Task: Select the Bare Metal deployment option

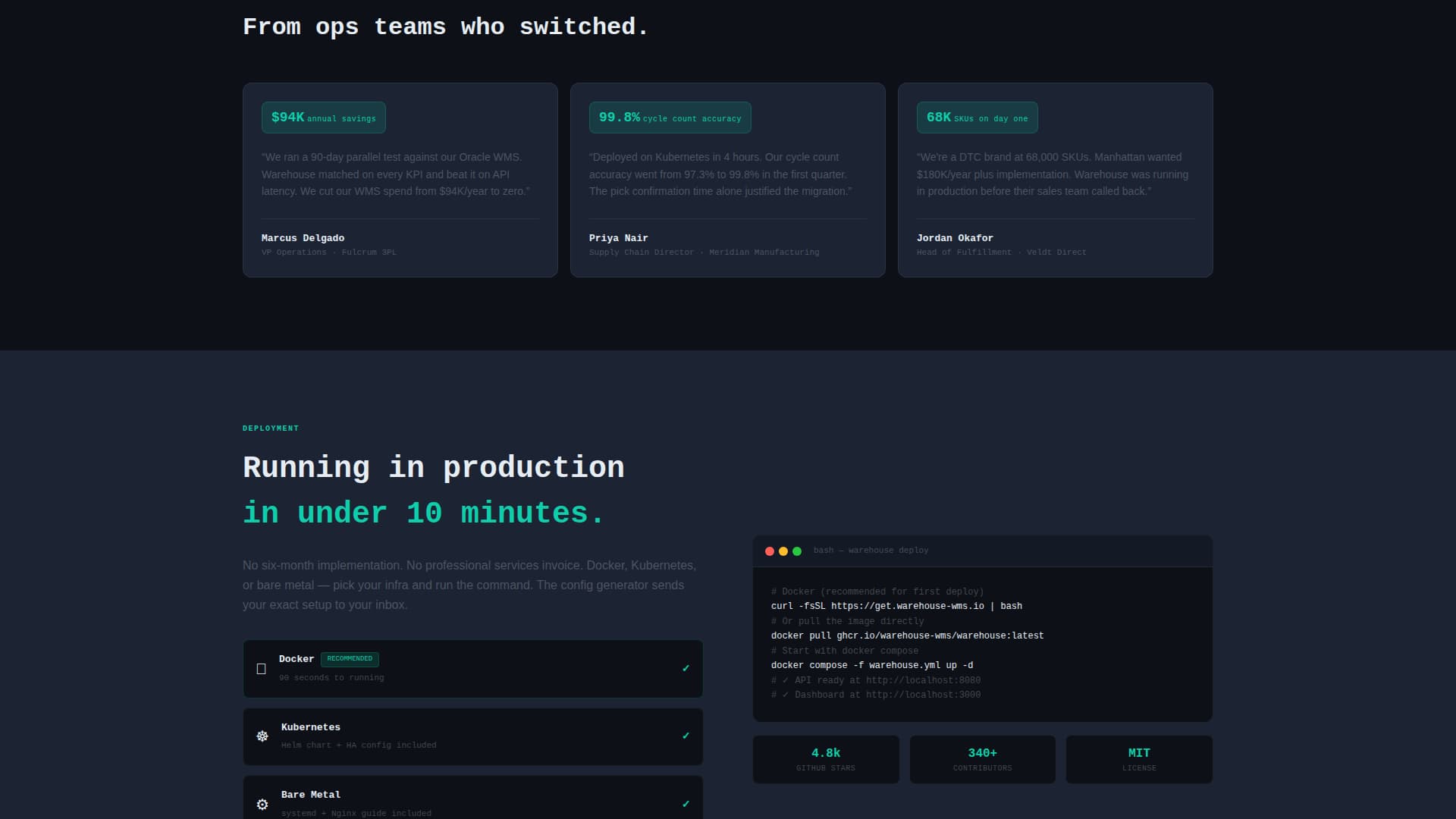Action: click(x=472, y=798)
